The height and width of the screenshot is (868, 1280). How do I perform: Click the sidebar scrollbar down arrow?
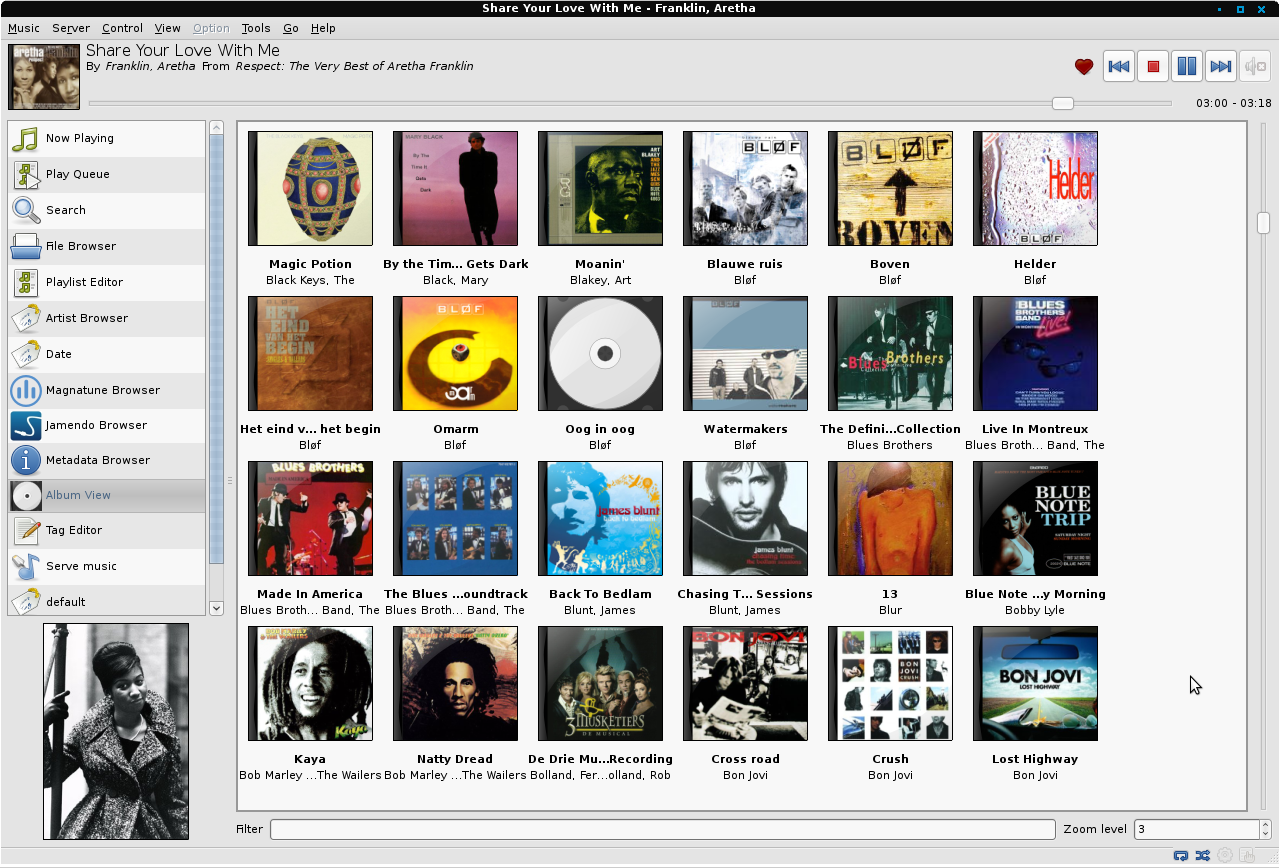click(x=216, y=607)
